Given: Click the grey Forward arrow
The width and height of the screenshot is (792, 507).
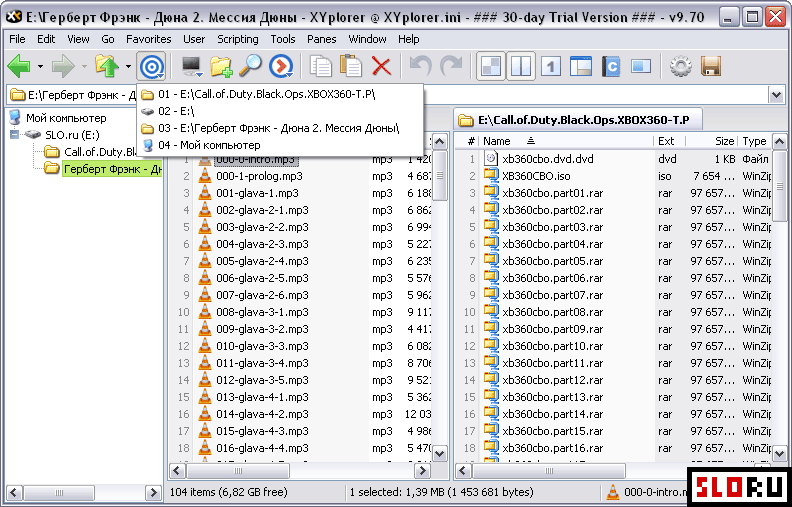Looking at the screenshot, I should [x=63, y=67].
